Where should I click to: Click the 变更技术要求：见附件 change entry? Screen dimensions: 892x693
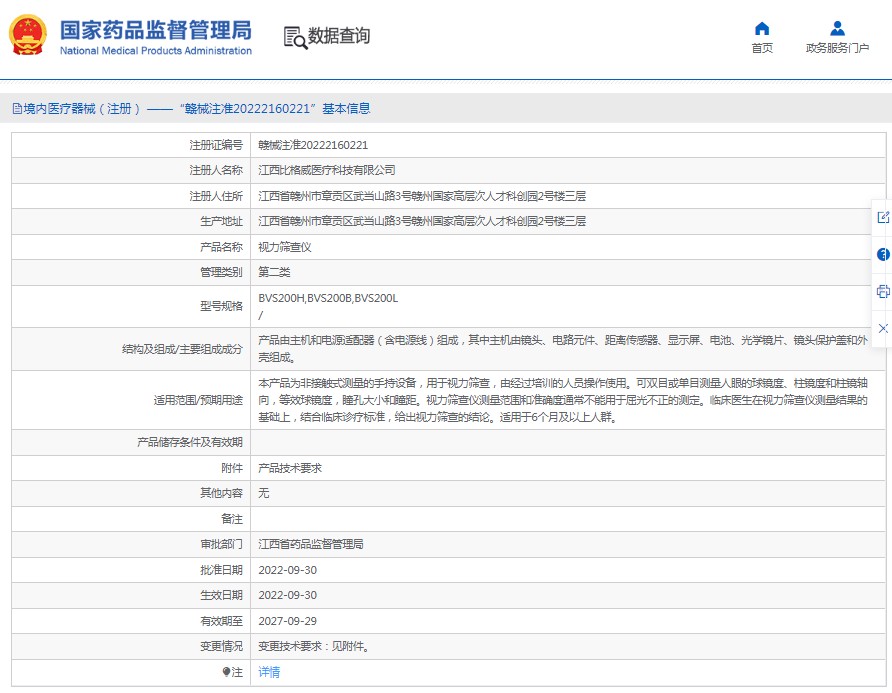click(313, 646)
